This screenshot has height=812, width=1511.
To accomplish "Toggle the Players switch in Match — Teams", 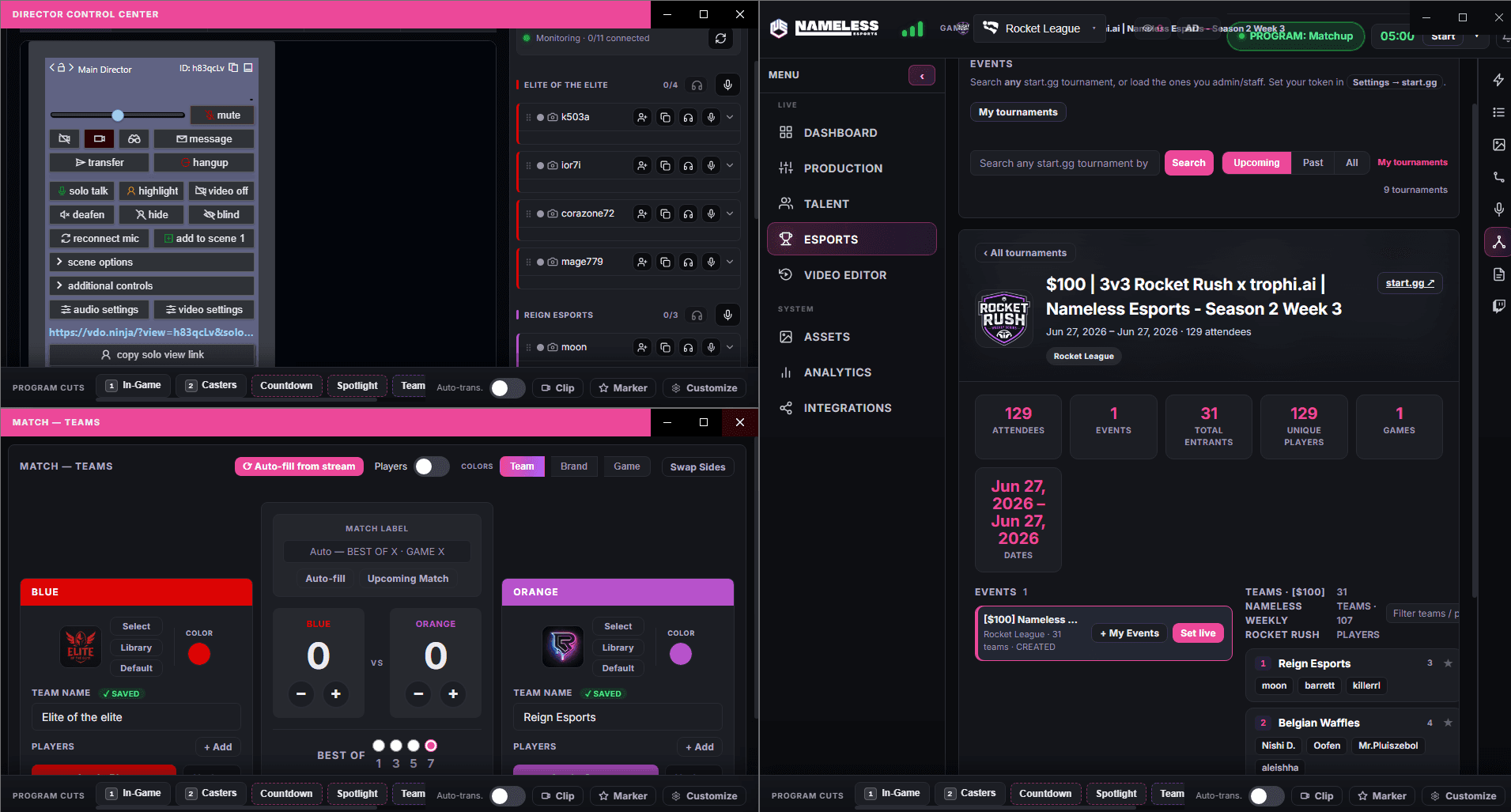I will click(432, 466).
